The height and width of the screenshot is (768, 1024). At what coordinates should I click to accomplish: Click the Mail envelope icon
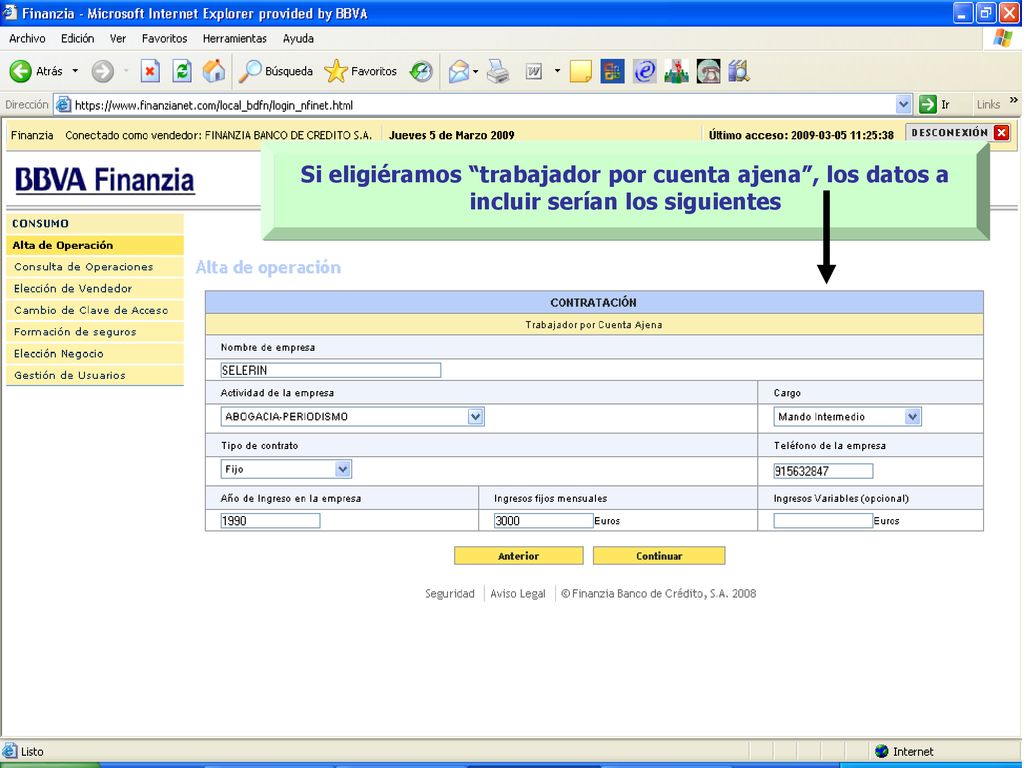[x=459, y=71]
